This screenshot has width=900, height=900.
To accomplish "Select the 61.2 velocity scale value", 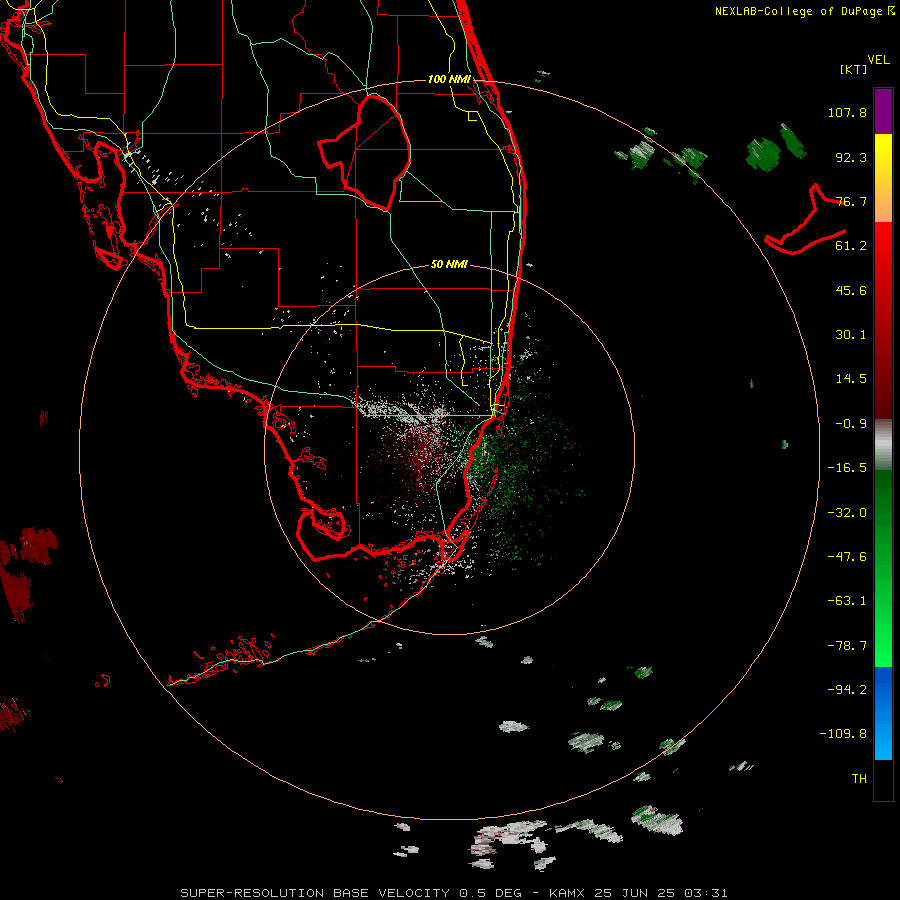I will coord(851,246).
